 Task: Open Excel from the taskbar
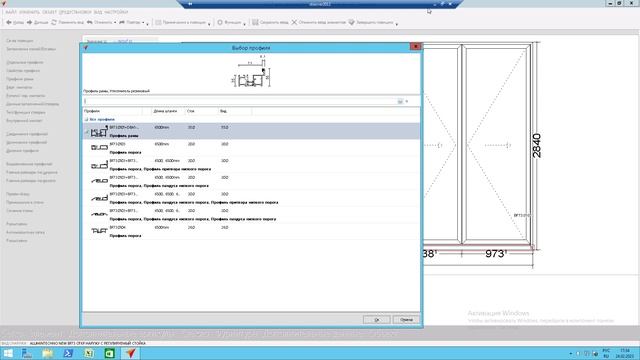(x=89, y=353)
